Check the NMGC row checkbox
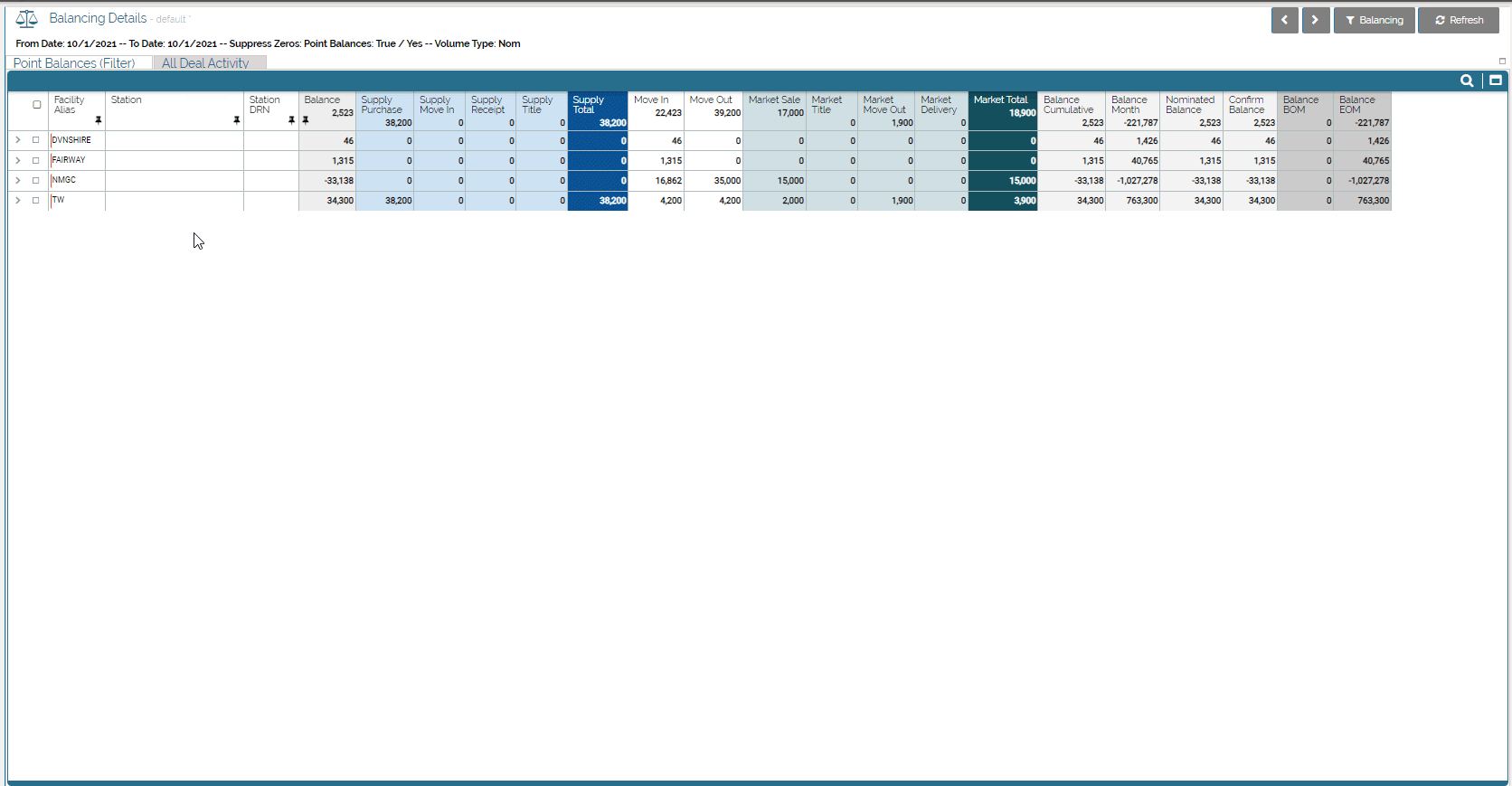The image size is (1512, 786). [x=36, y=180]
